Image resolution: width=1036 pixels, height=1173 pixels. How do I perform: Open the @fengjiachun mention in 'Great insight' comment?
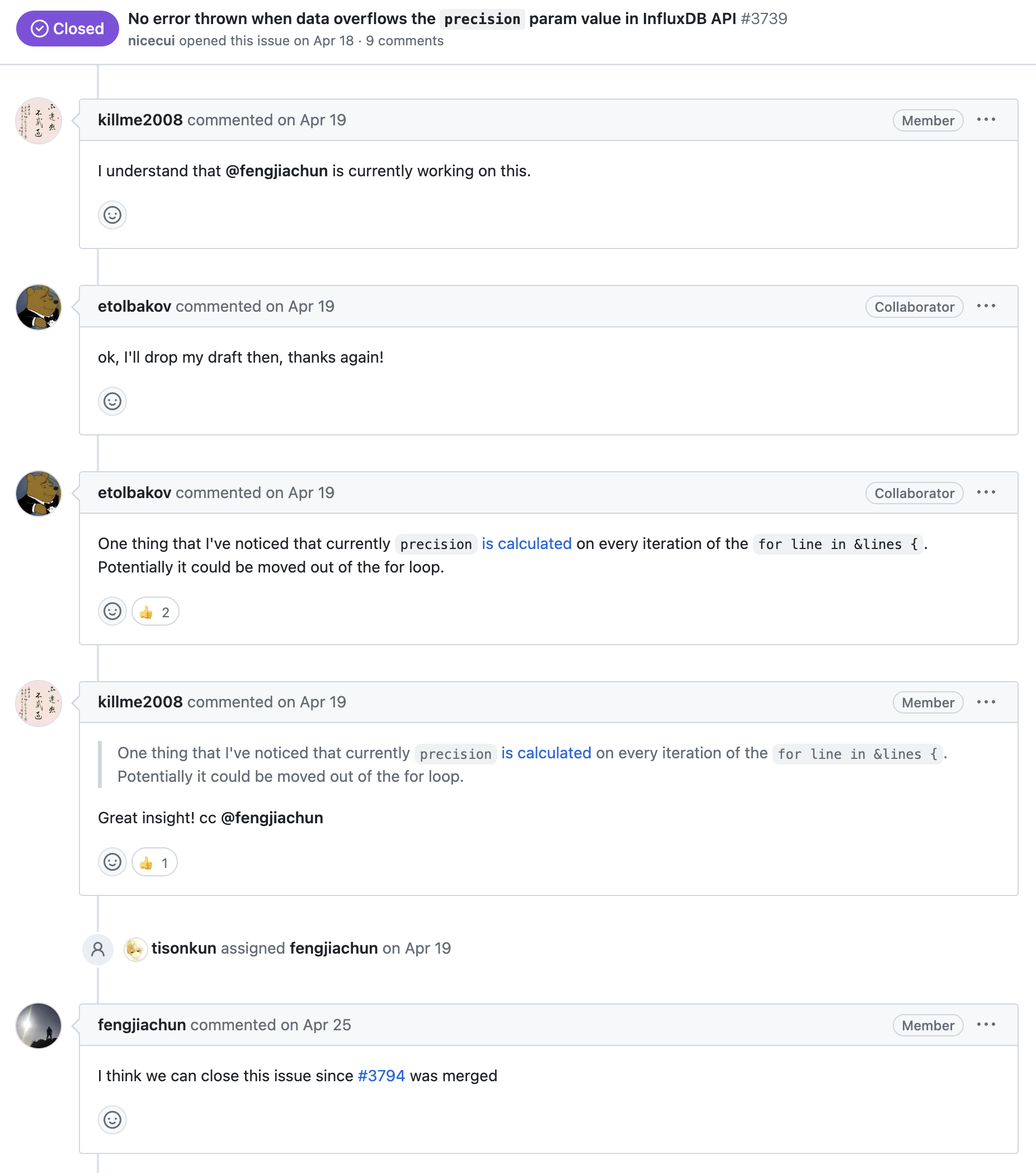tap(272, 818)
